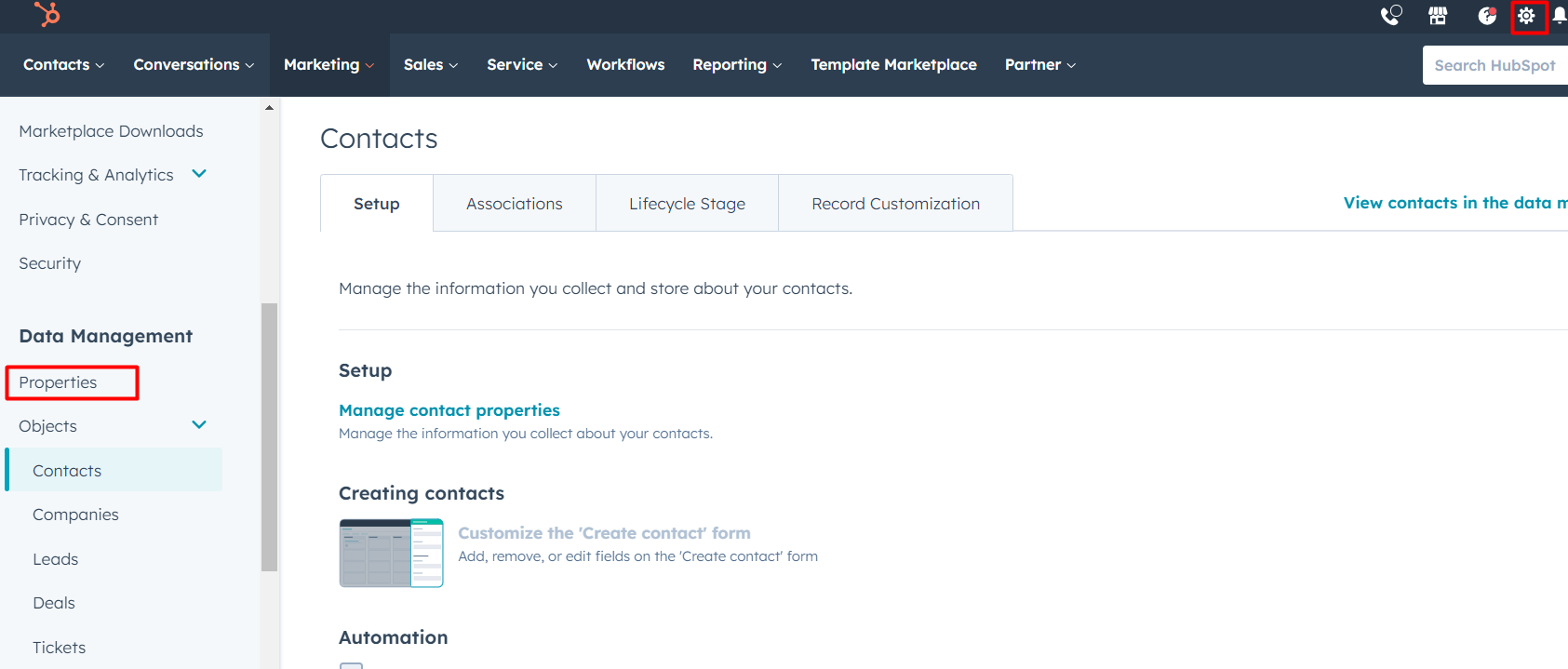Click the sidebar vertical scrollbar thumb
The height and width of the screenshot is (669, 1568).
(269, 436)
